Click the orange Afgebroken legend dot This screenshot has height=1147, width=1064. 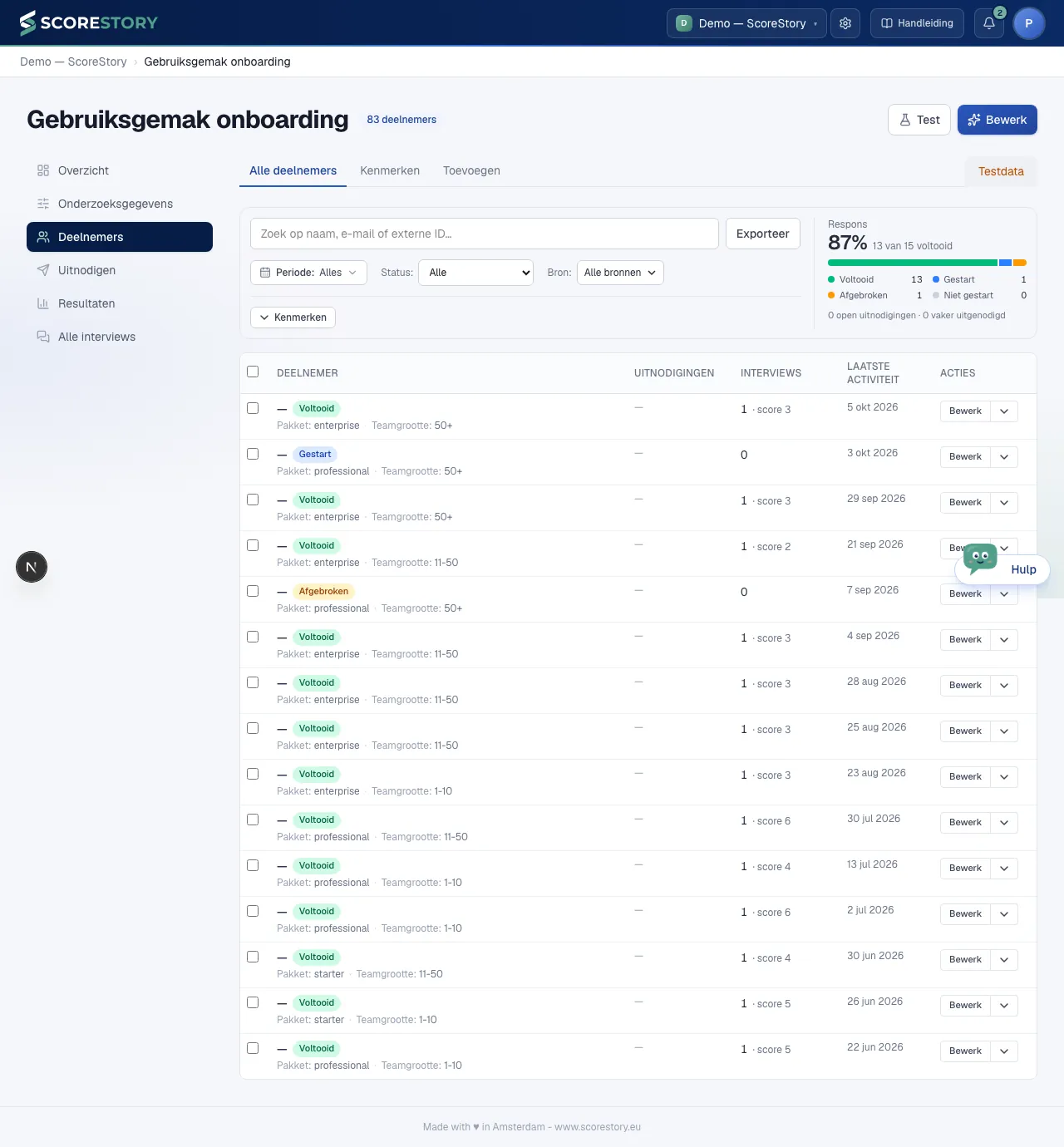(831, 295)
